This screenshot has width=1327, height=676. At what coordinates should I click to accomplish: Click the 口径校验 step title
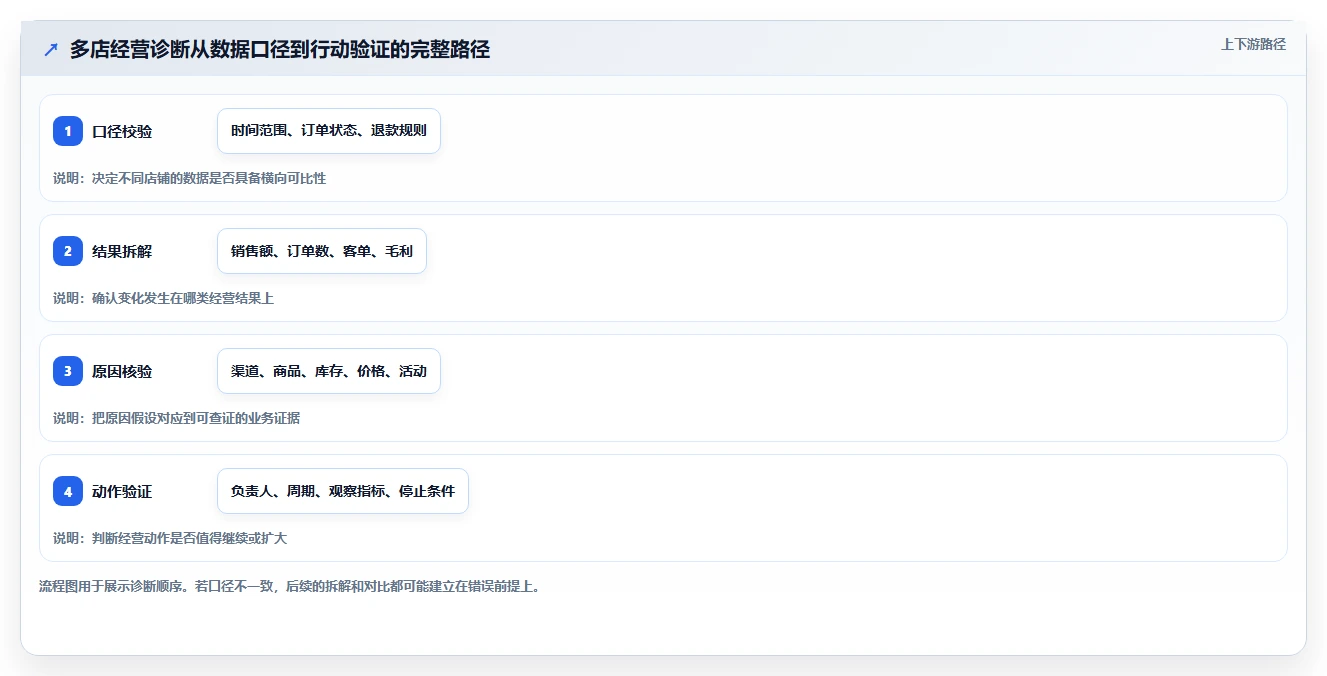point(122,131)
